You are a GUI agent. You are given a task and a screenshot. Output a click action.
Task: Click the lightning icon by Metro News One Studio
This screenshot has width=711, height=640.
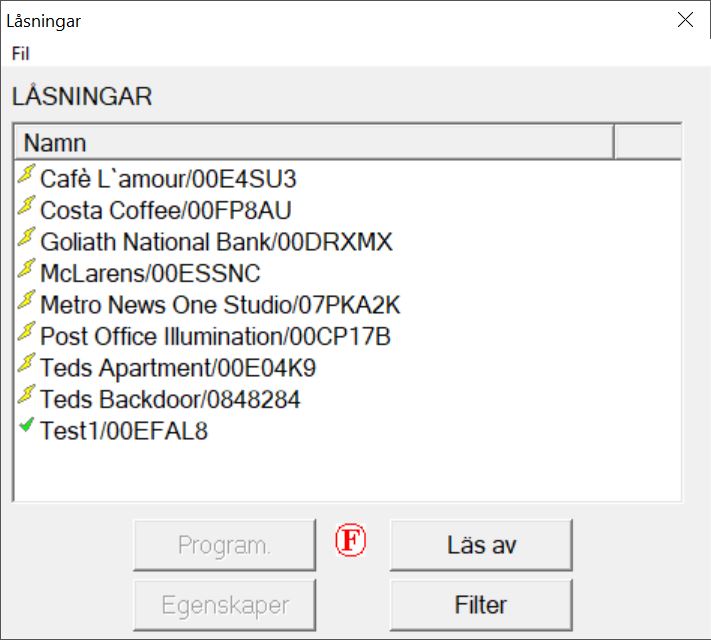coord(27,303)
